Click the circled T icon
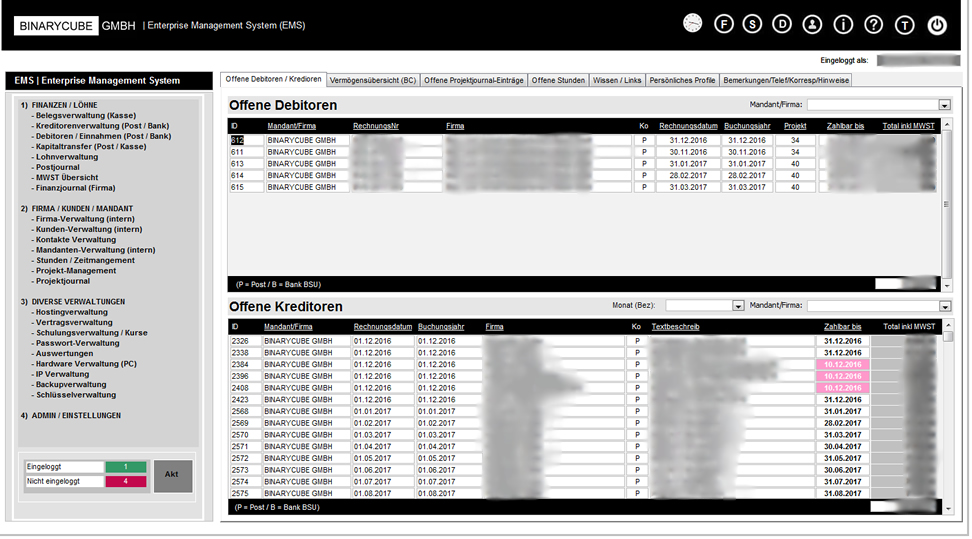 [x=904, y=25]
